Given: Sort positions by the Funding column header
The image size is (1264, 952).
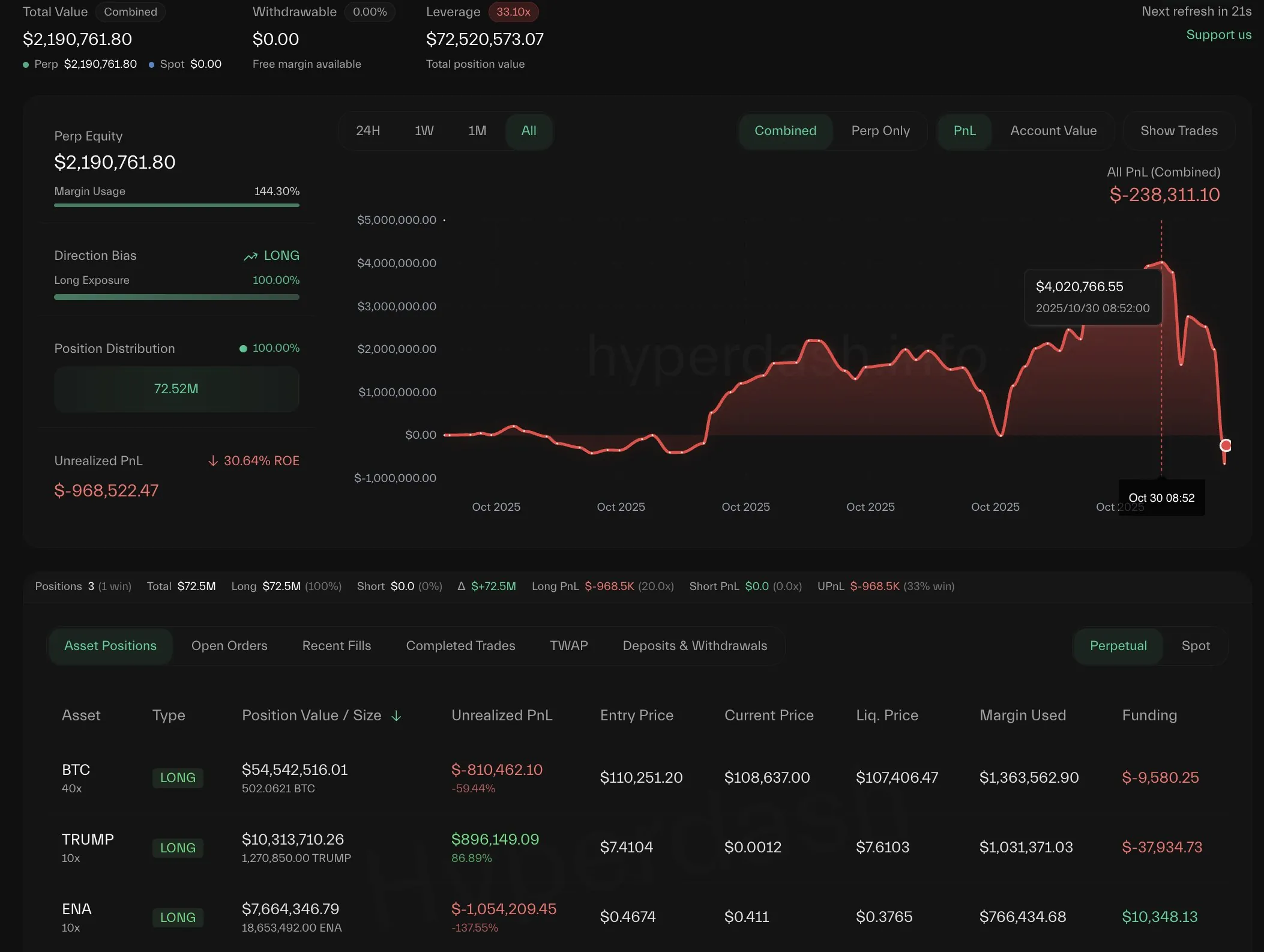Looking at the screenshot, I should point(1149,716).
